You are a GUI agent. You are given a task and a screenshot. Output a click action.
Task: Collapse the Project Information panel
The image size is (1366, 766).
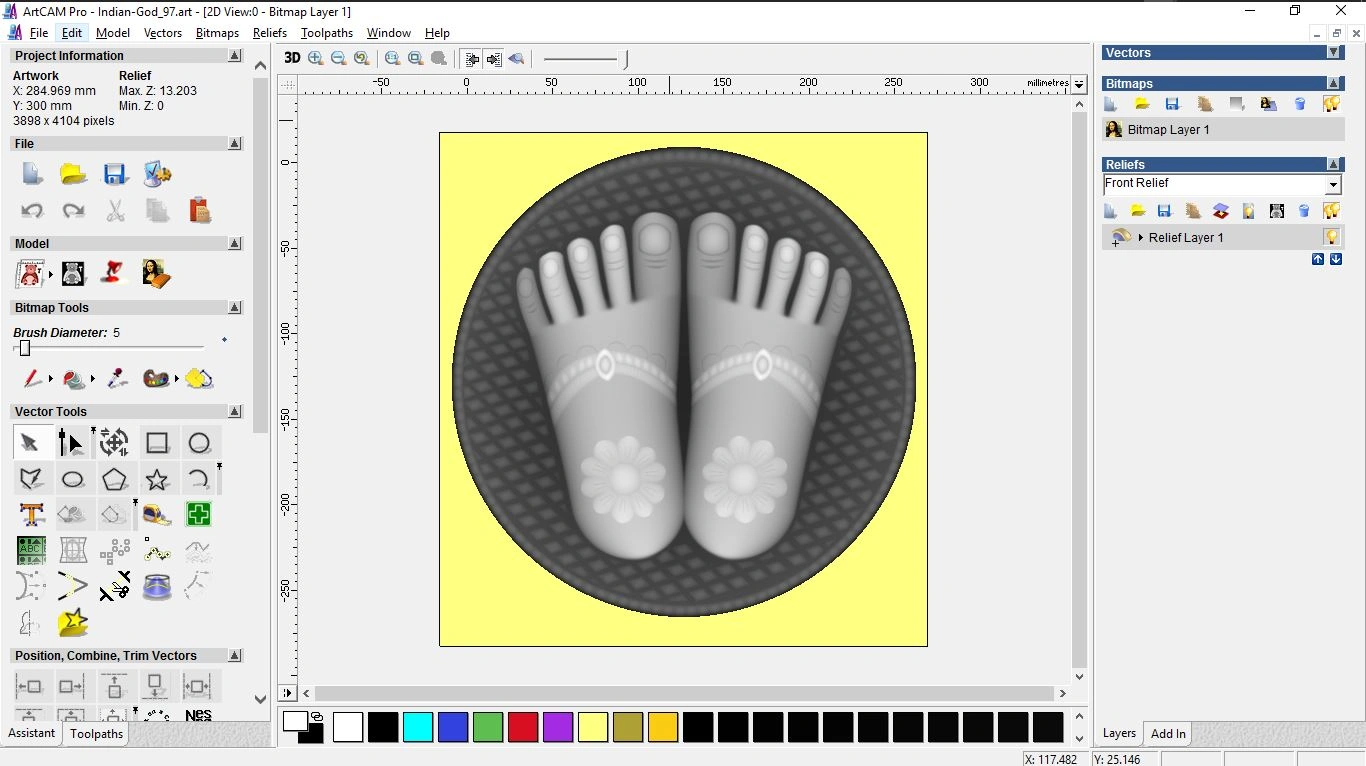point(235,56)
